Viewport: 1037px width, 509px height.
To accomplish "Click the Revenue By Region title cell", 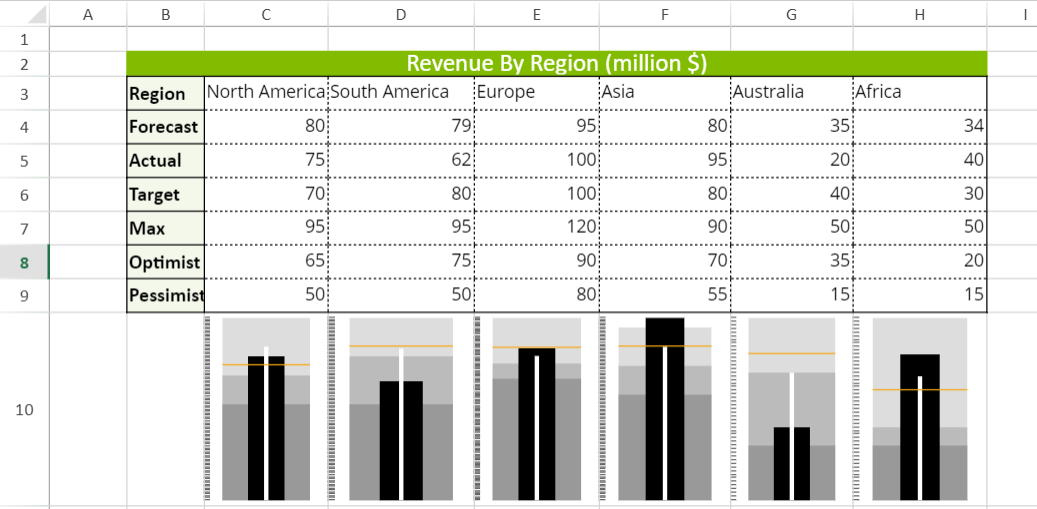I will [x=556, y=63].
